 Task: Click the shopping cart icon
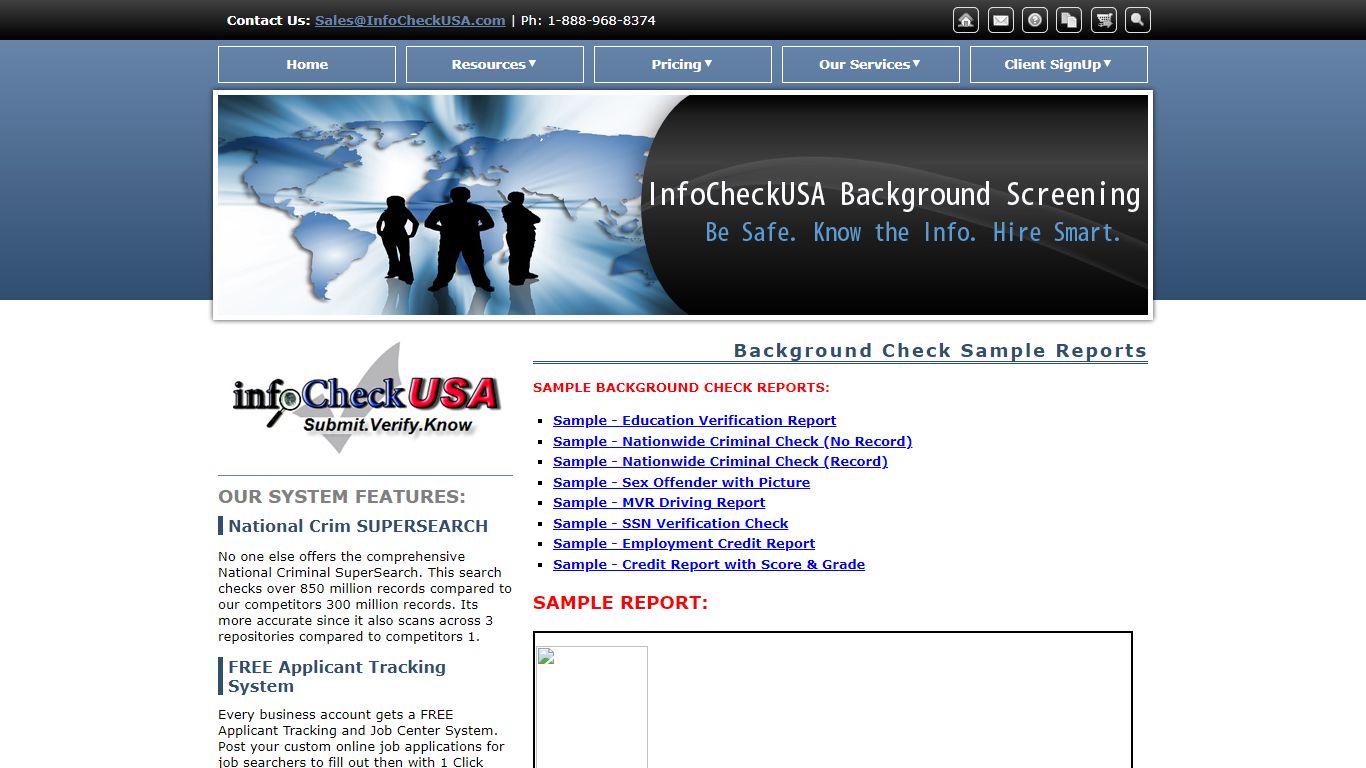[1104, 20]
